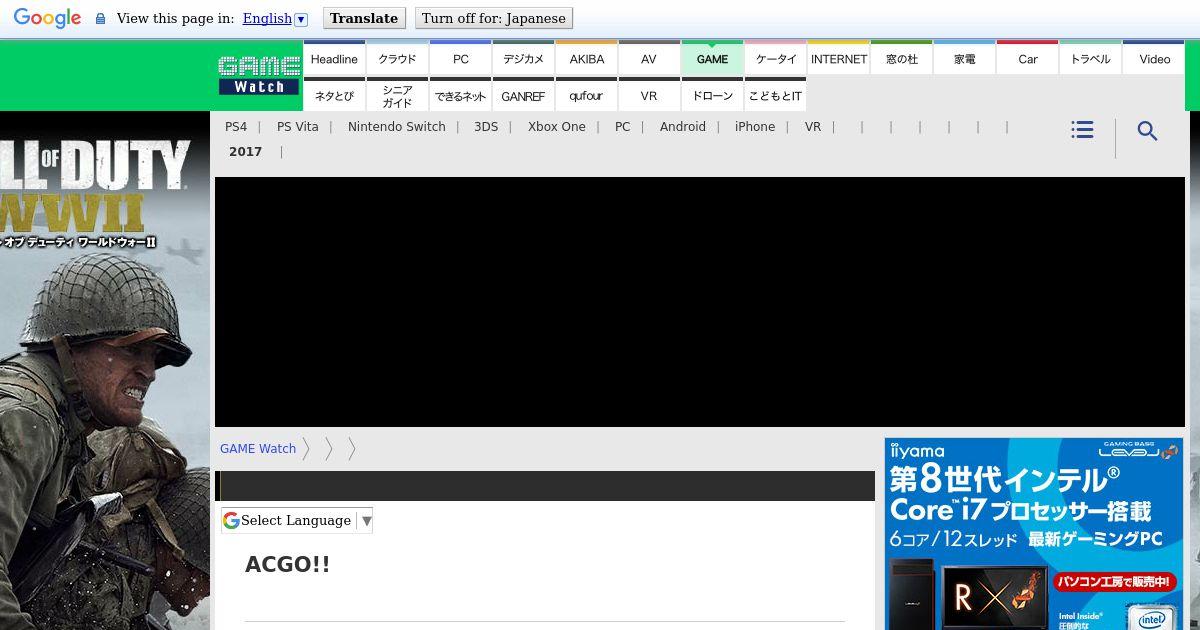Open the こどもとIT tab
This screenshot has height=630, width=1200.
(776, 95)
